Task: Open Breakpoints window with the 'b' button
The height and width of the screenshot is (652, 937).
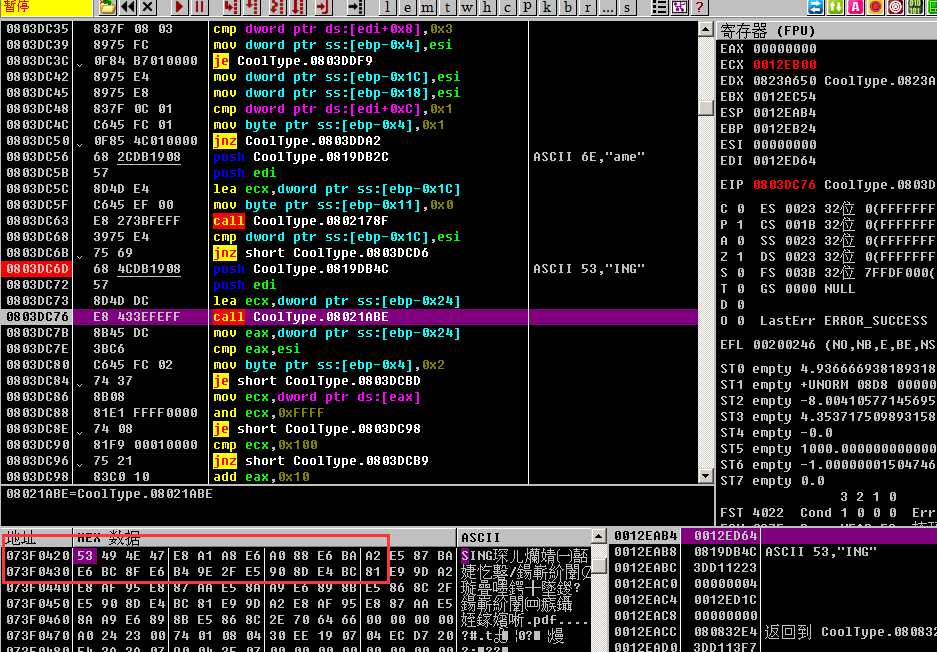Action: click(568, 7)
